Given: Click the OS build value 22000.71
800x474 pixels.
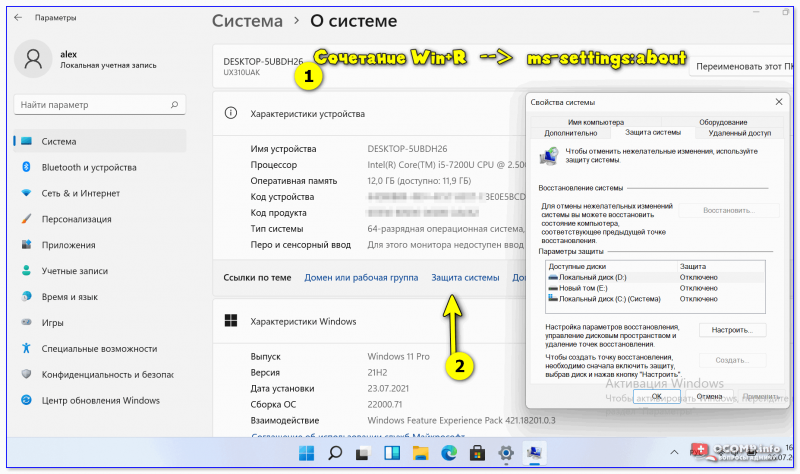Looking at the screenshot, I should [x=385, y=405].
